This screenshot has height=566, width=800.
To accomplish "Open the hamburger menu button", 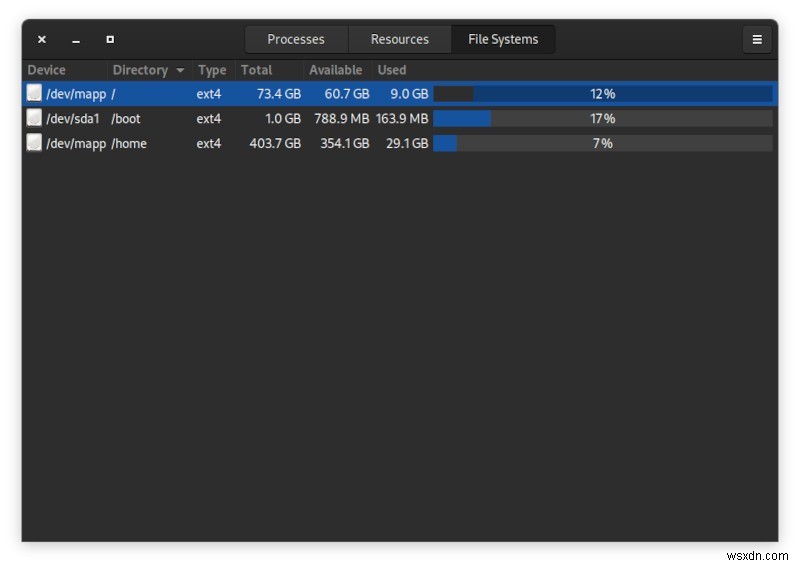I will pyautogui.click(x=757, y=39).
